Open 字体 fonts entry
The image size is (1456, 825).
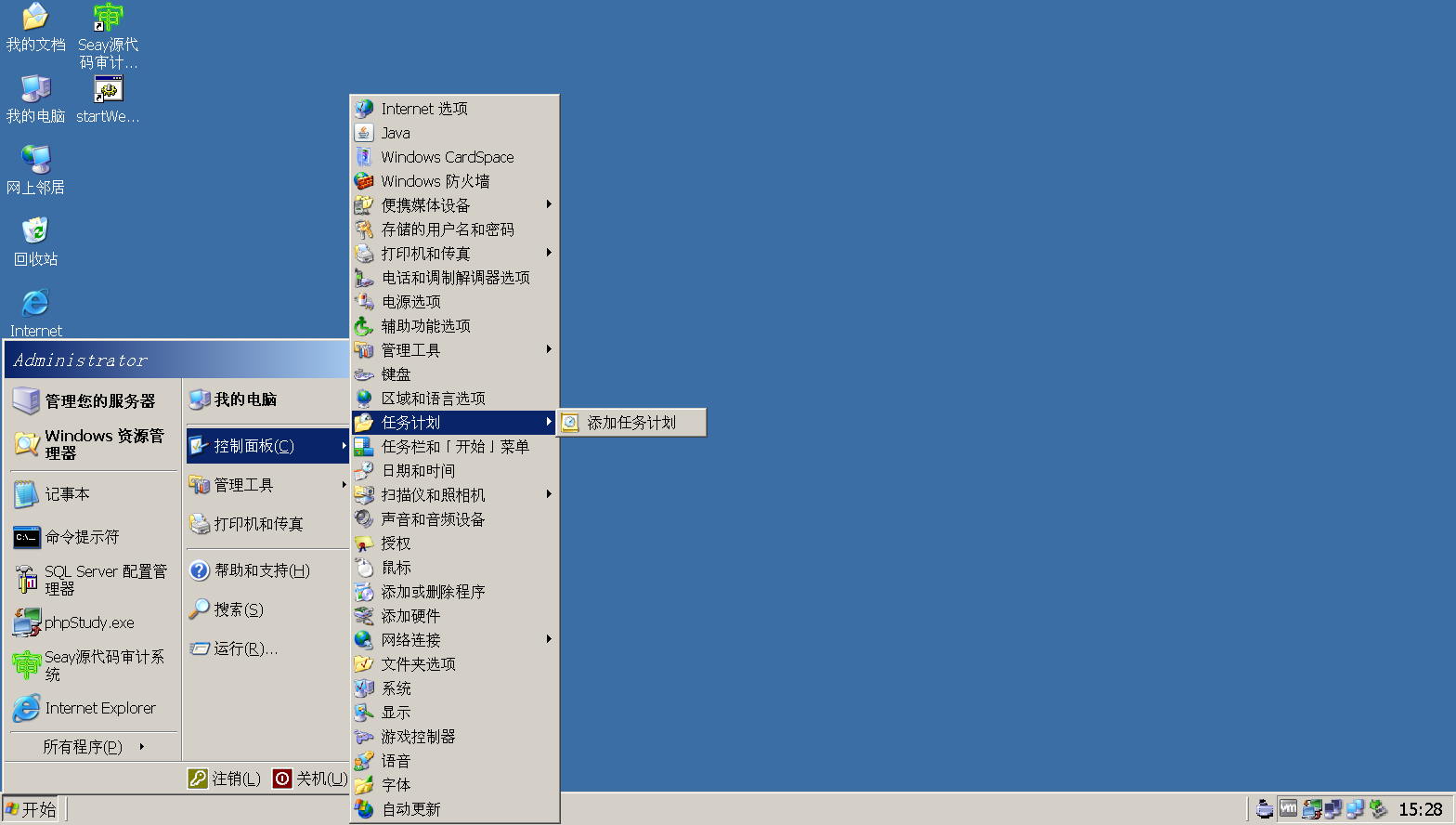pyautogui.click(x=455, y=785)
